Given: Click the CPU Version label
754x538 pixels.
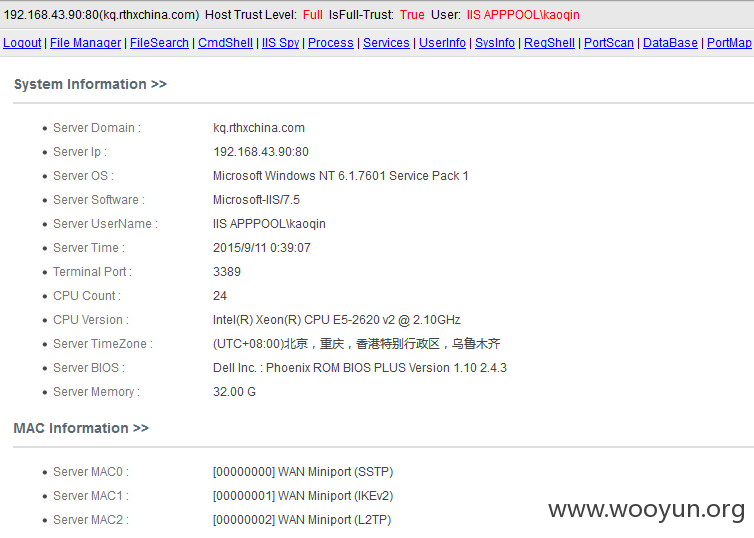Looking at the screenshot, I should [x=91, y=320].
